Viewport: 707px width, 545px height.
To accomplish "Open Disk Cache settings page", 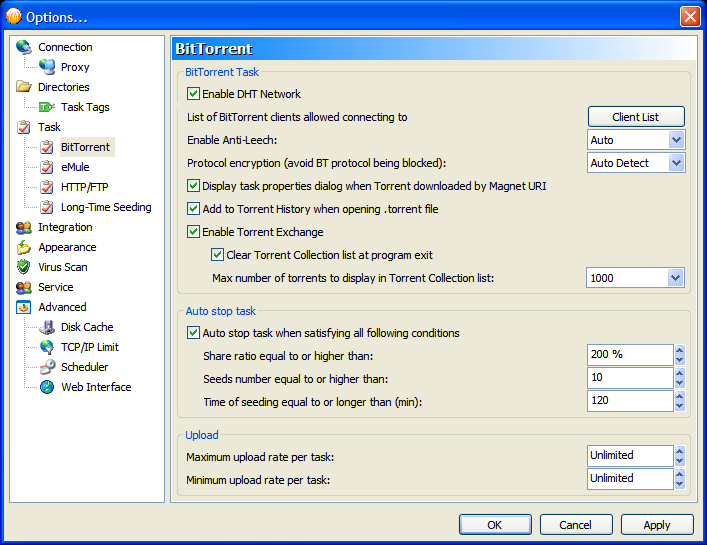I will click(87, 327).
